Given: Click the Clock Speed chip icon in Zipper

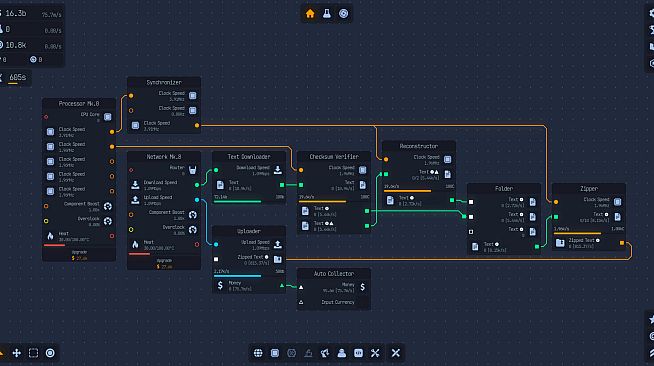Looking at the screenshot, I should (x=618, y=202).
